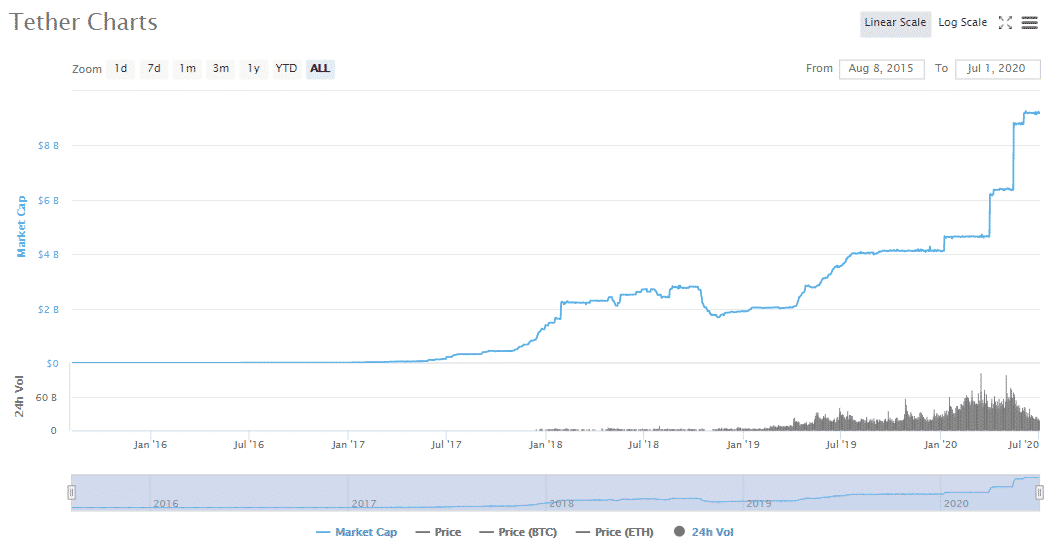Grab the right range navigator handle
The image size is (1064, 549).
coord(1039,492)
